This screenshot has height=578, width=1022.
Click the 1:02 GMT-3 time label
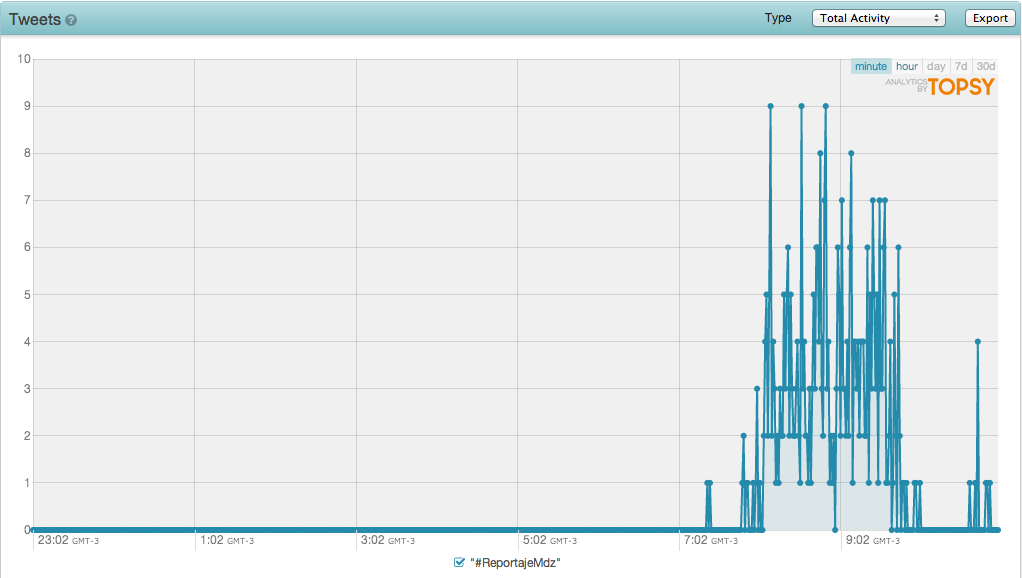pos(227,540)
